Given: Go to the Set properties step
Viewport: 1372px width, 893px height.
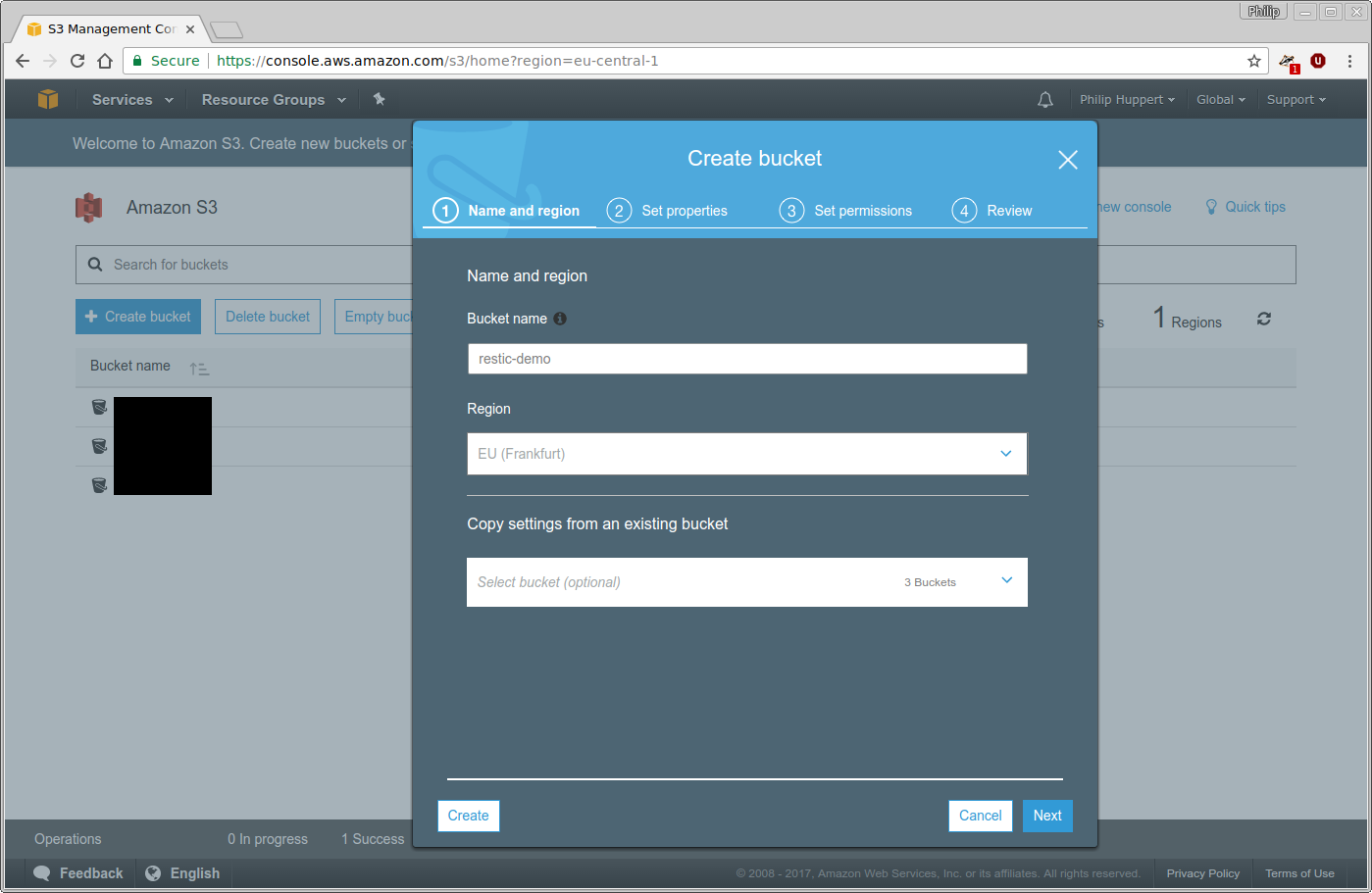Looking at the screenshot, I should click(669, 211).
